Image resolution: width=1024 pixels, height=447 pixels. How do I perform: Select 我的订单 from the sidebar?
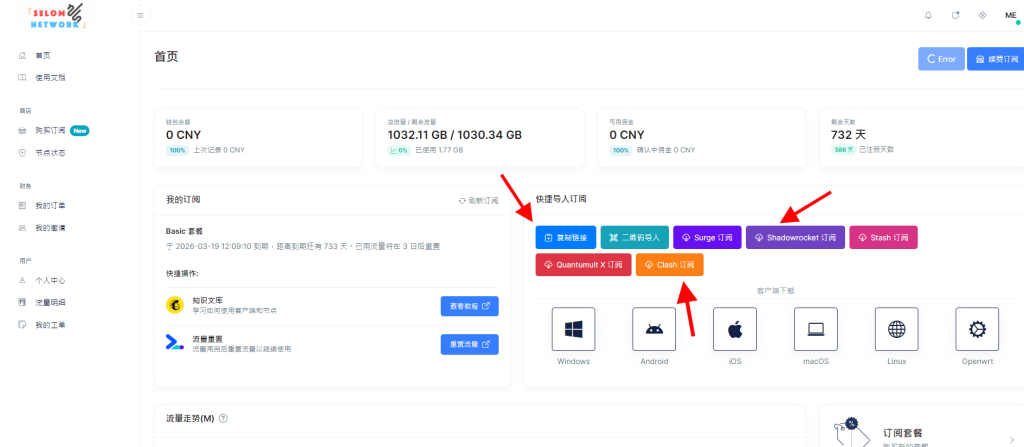(x=50, y=206)
